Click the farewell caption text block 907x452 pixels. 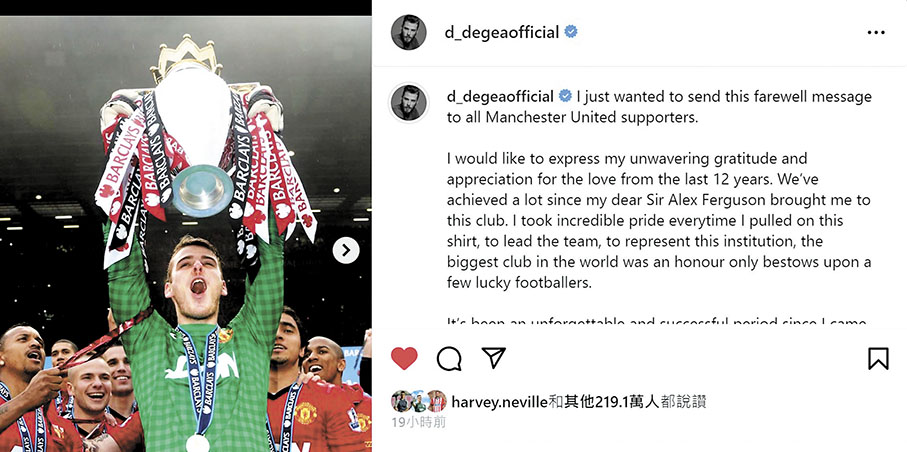[659, 208]
